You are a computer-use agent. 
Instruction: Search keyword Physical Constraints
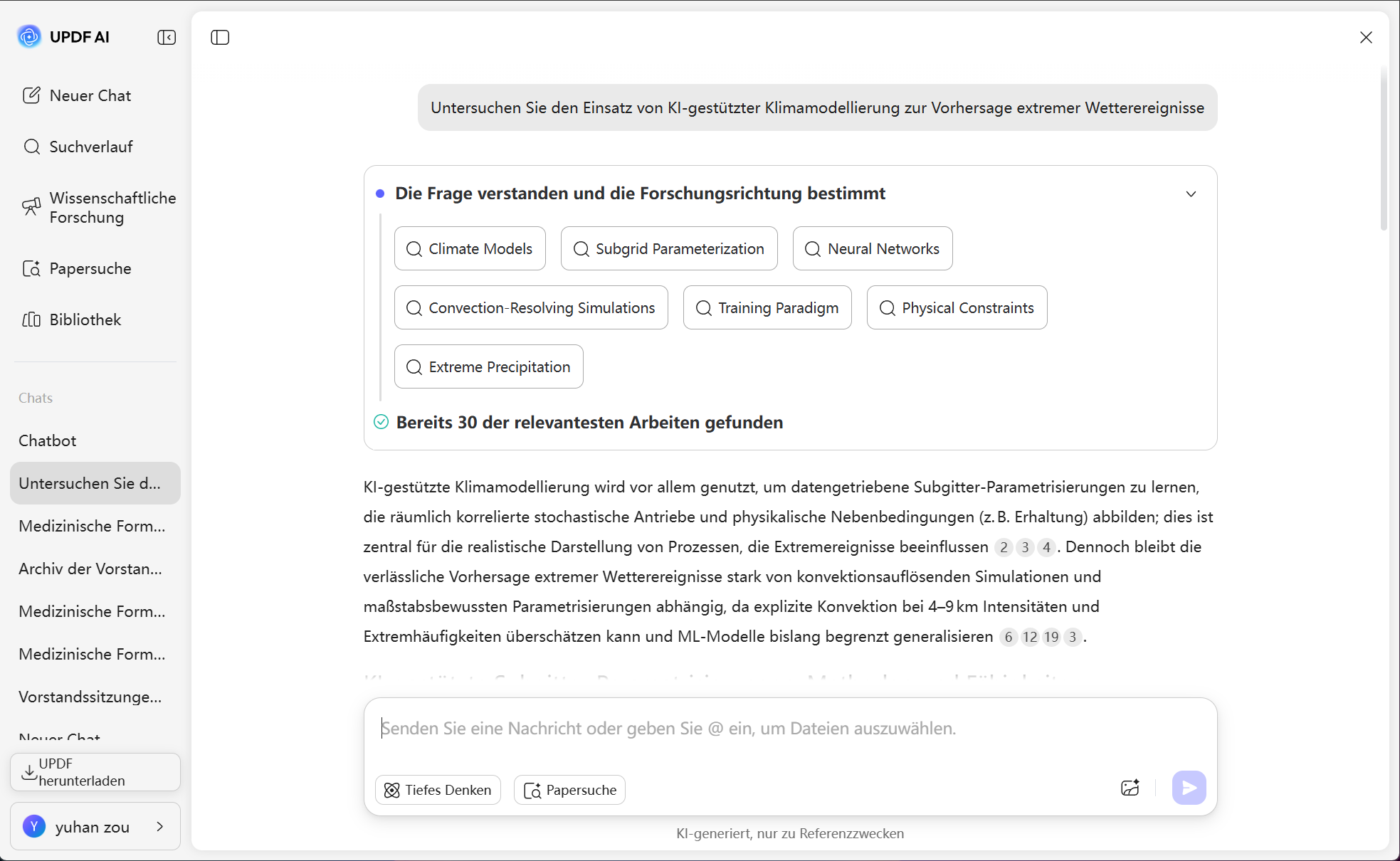click(x=957, y=307)
